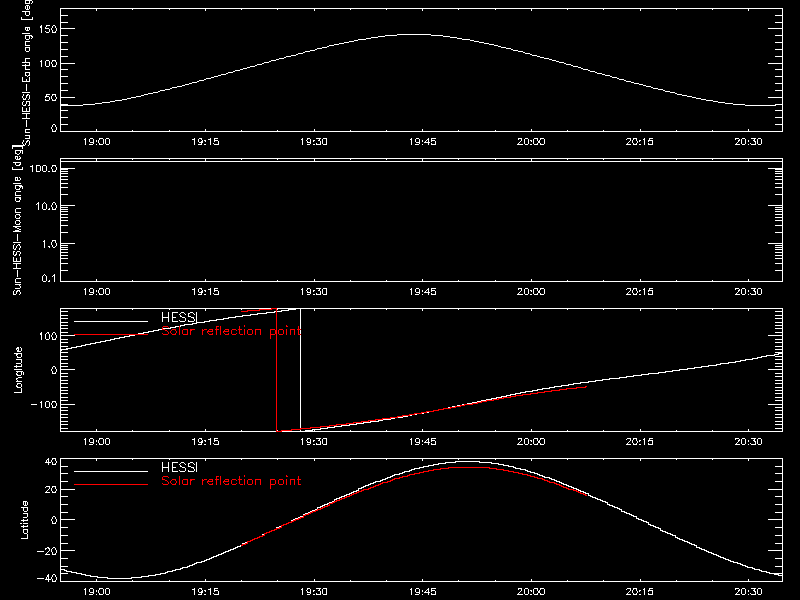Click 19:15 time label under Moon angle plot
Image resolution: width=800 pixels, height=600 pixels.
tap(205, 292)
